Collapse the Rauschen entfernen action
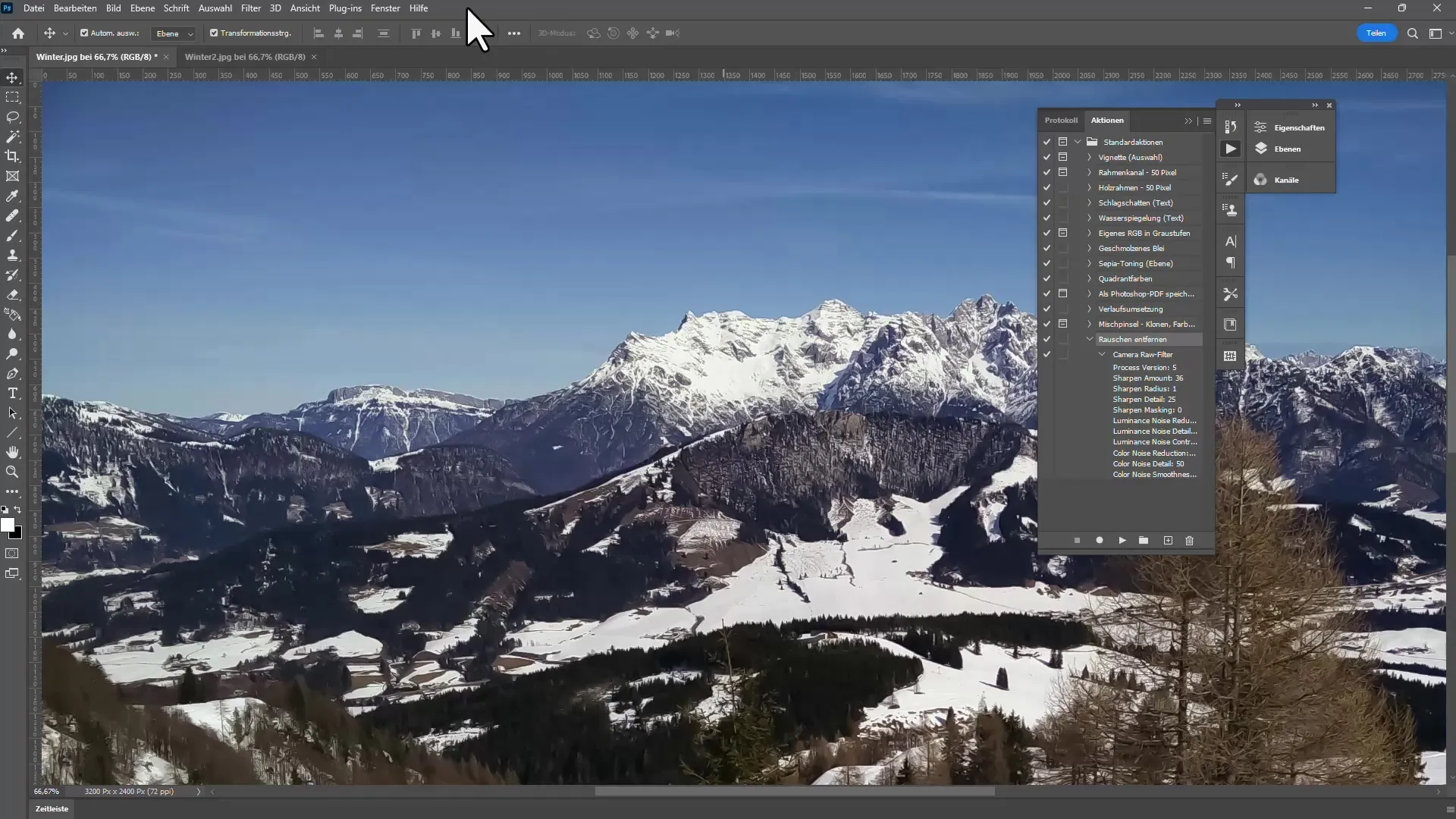 [x=1090, y=340]
